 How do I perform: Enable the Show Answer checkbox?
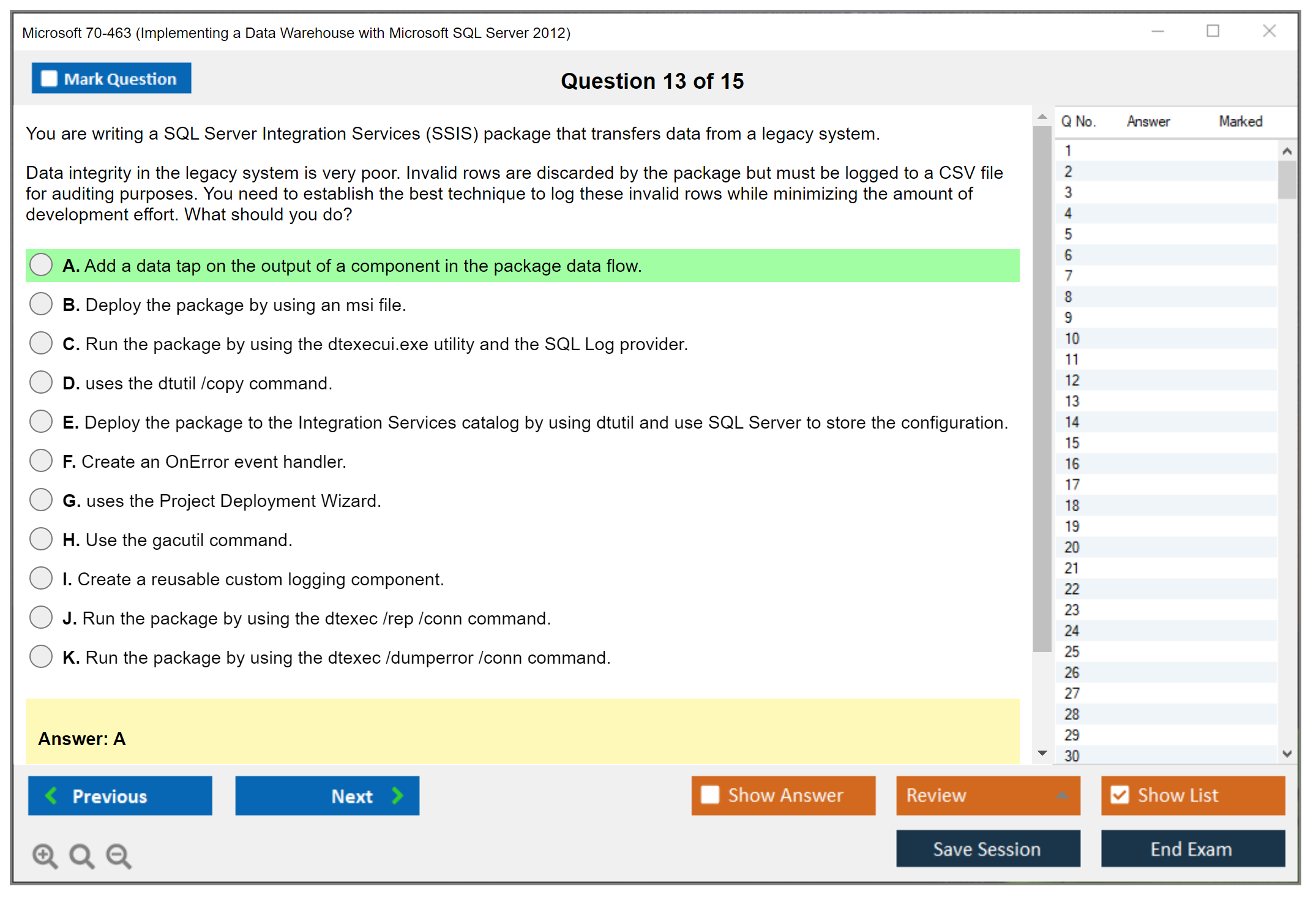pyautogui.click(x=710, y=795)
